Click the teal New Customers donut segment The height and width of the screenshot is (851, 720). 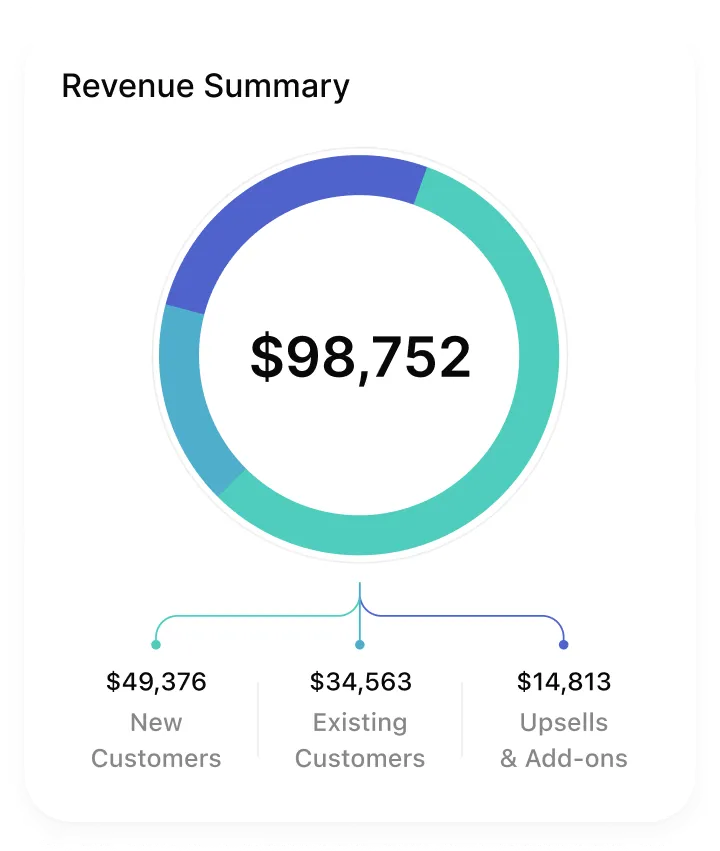click(536, 380)
